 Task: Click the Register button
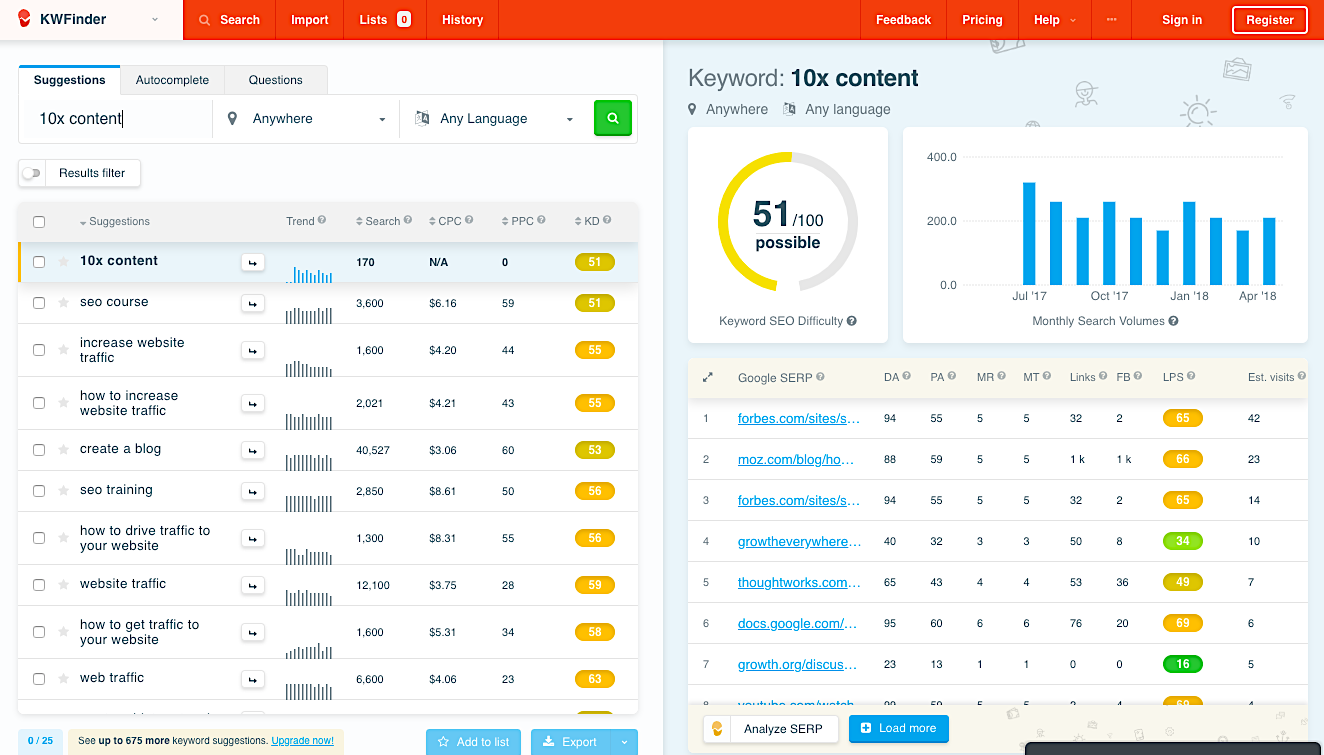pyautogui.click(x=1270, y=20)
